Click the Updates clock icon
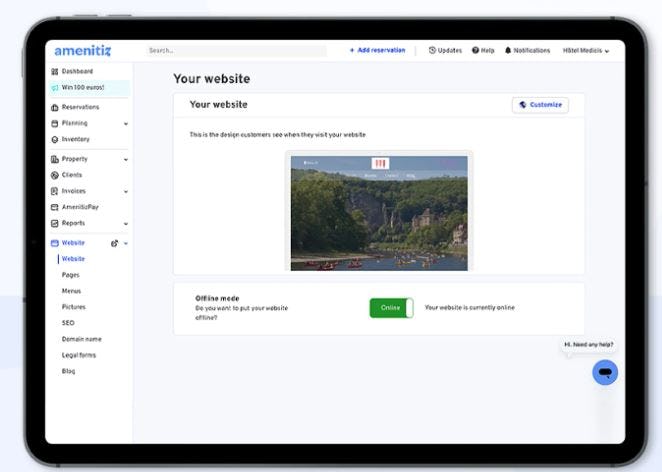The width and height of the screenshot is (662, 472). tap(432, 50)
